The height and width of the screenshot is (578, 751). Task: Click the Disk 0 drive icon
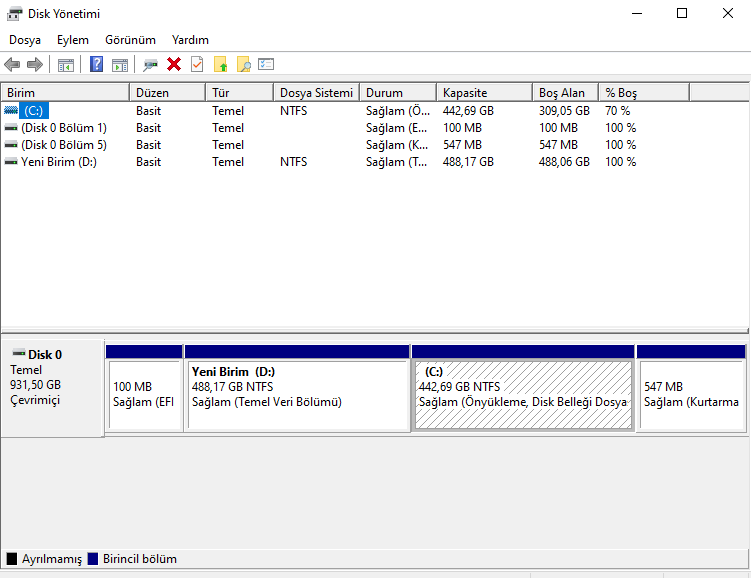[x=19, y=353]
